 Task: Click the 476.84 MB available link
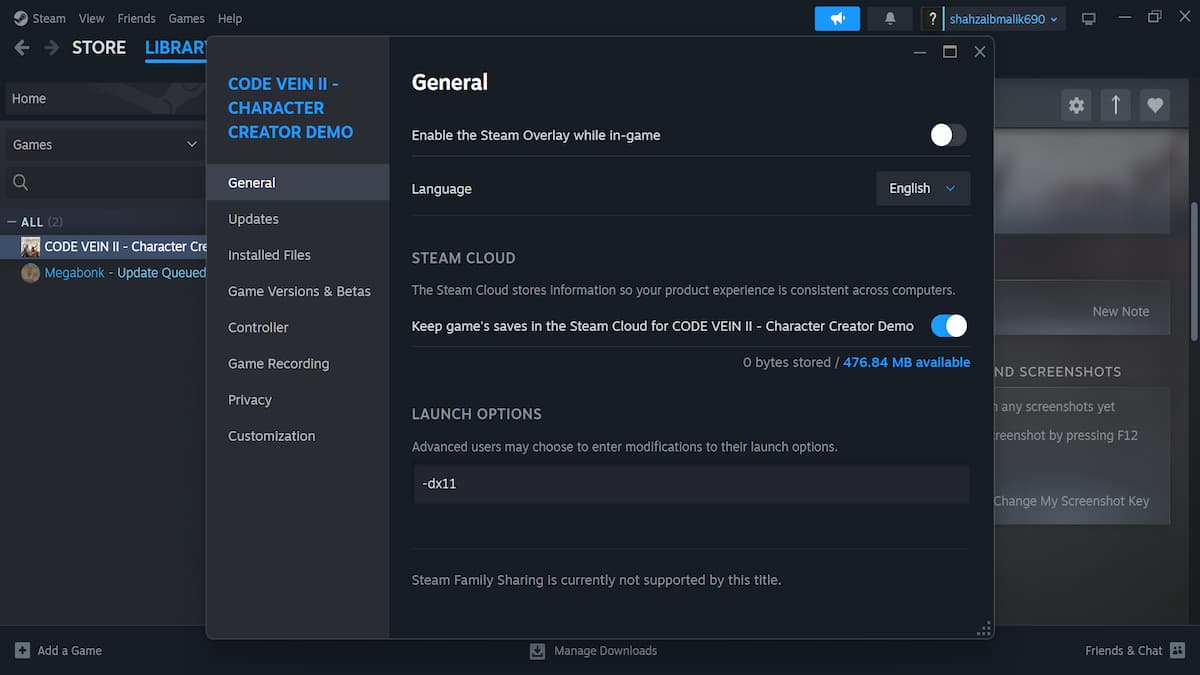(906, 362)
